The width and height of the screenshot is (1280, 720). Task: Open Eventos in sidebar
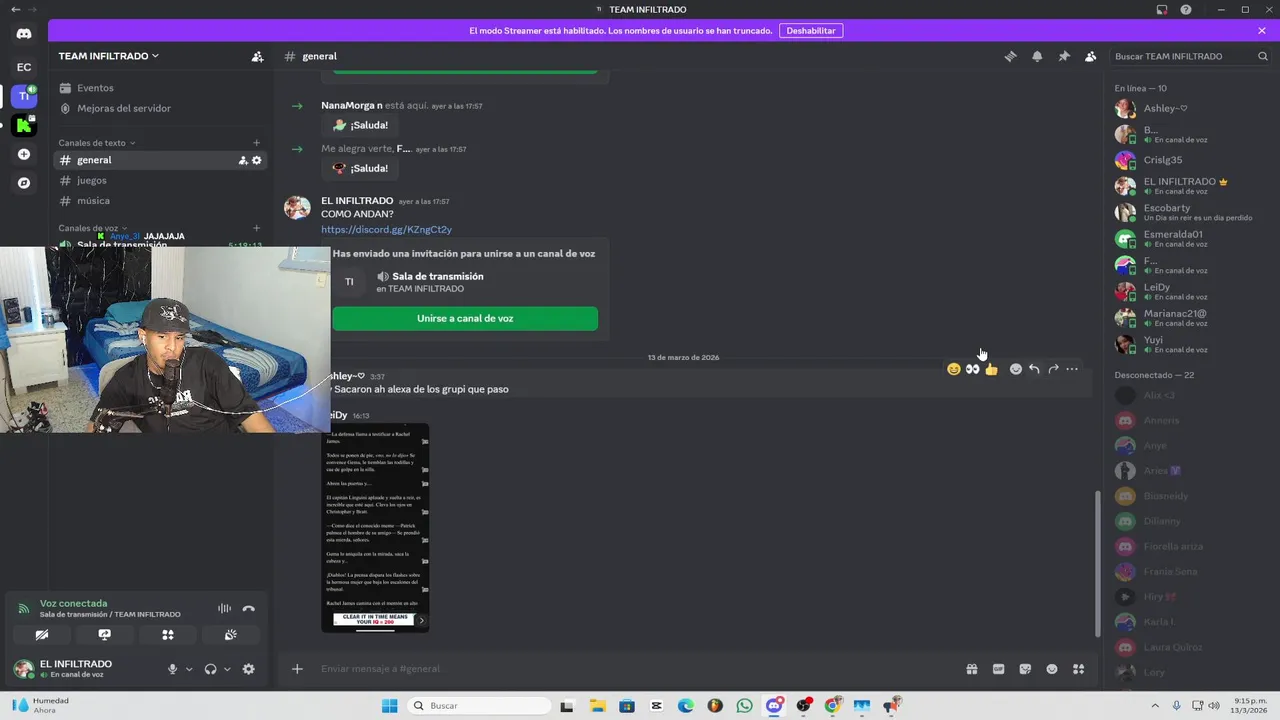(x=160, y=88)
